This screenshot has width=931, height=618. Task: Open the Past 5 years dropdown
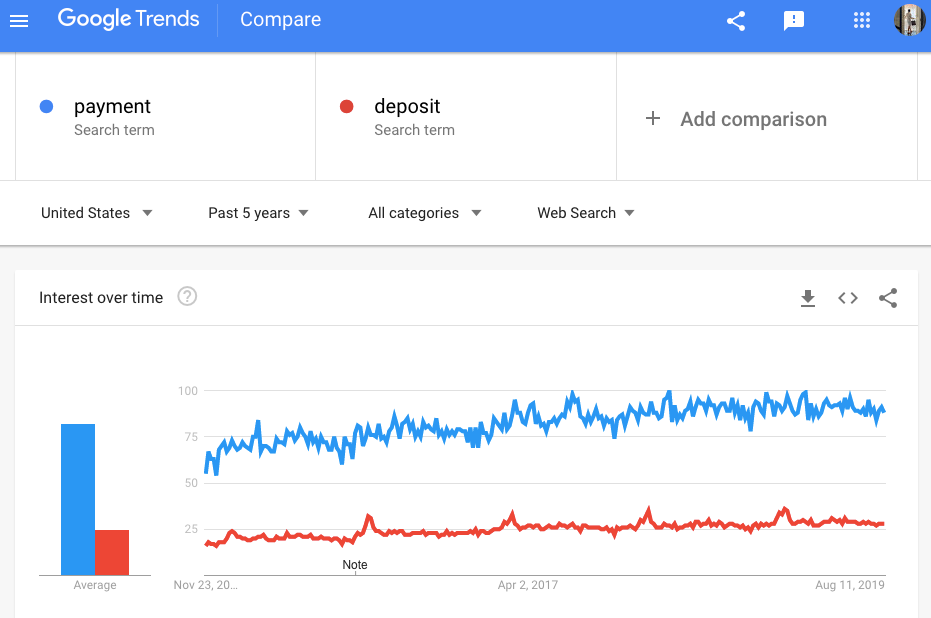(x=258, y=213)
